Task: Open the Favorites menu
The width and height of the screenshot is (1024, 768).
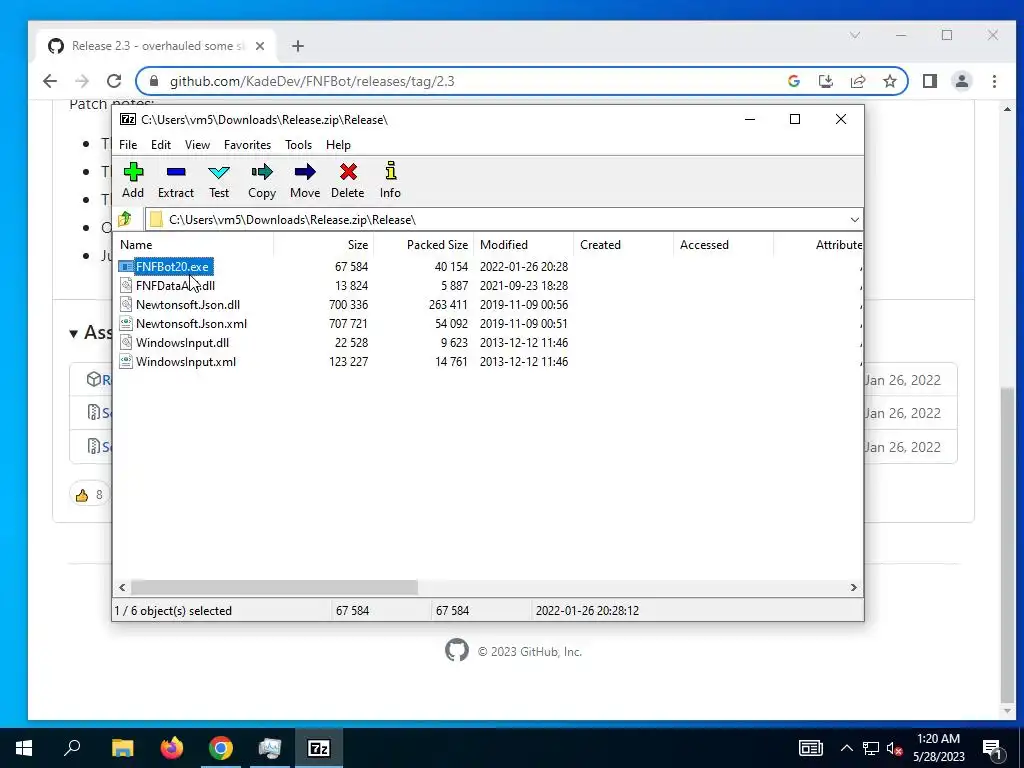Action: coord(248,144)
